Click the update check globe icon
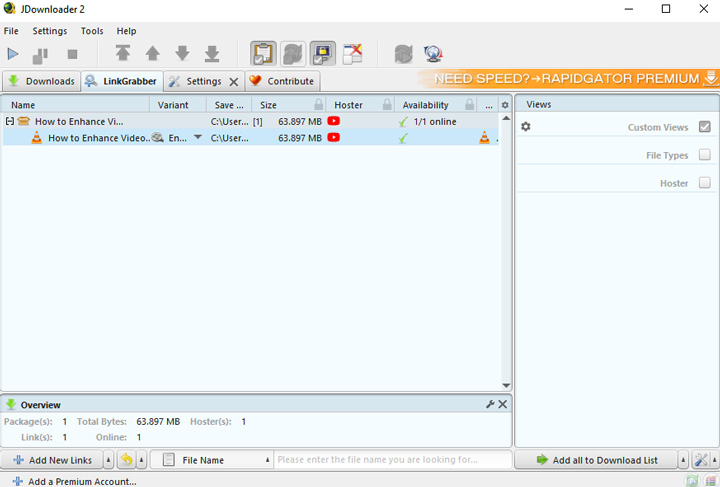Screen dimensions: 720x487 point(433,54)
